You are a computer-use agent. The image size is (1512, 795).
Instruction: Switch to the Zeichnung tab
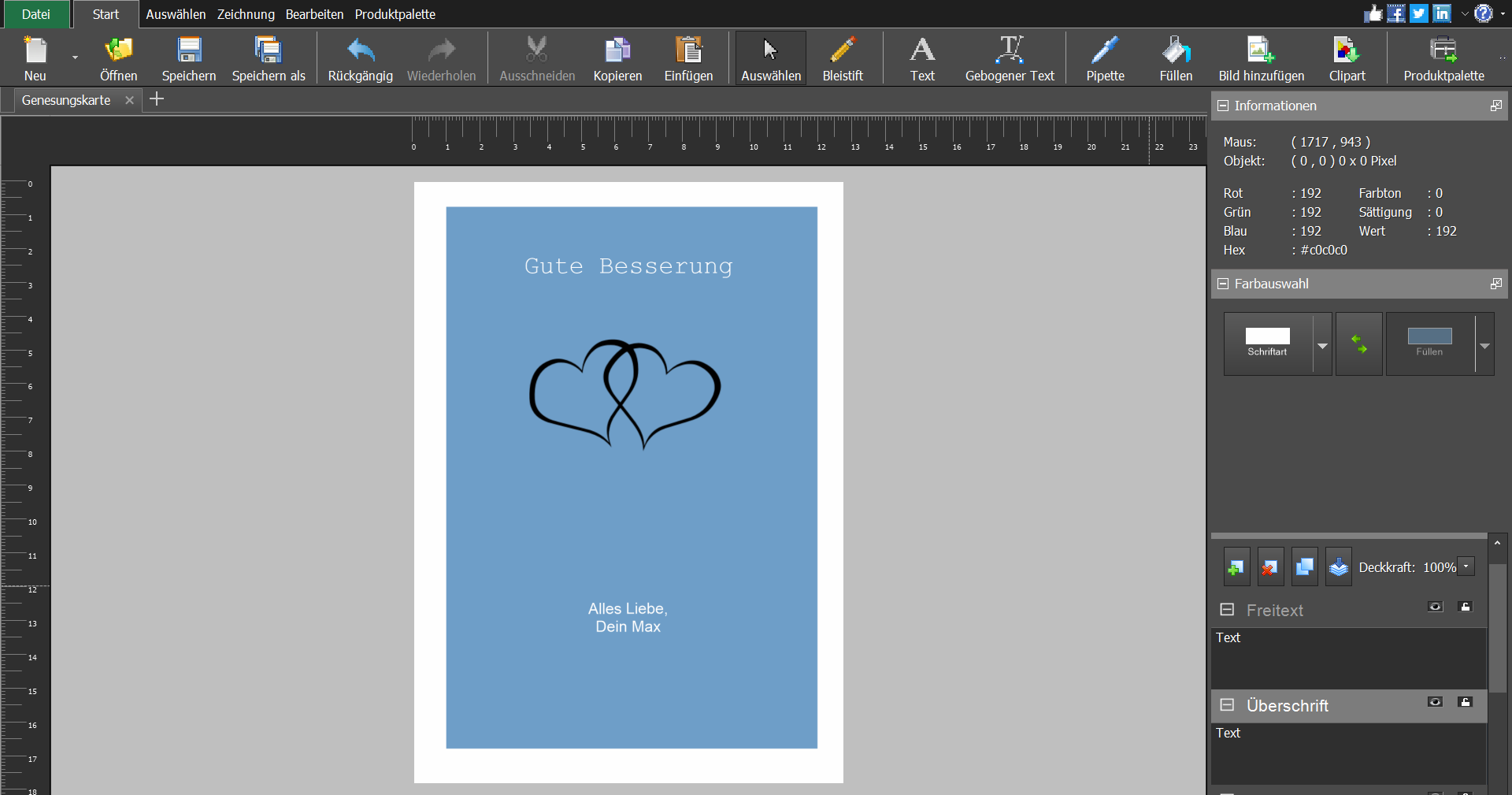pos(246,14)
